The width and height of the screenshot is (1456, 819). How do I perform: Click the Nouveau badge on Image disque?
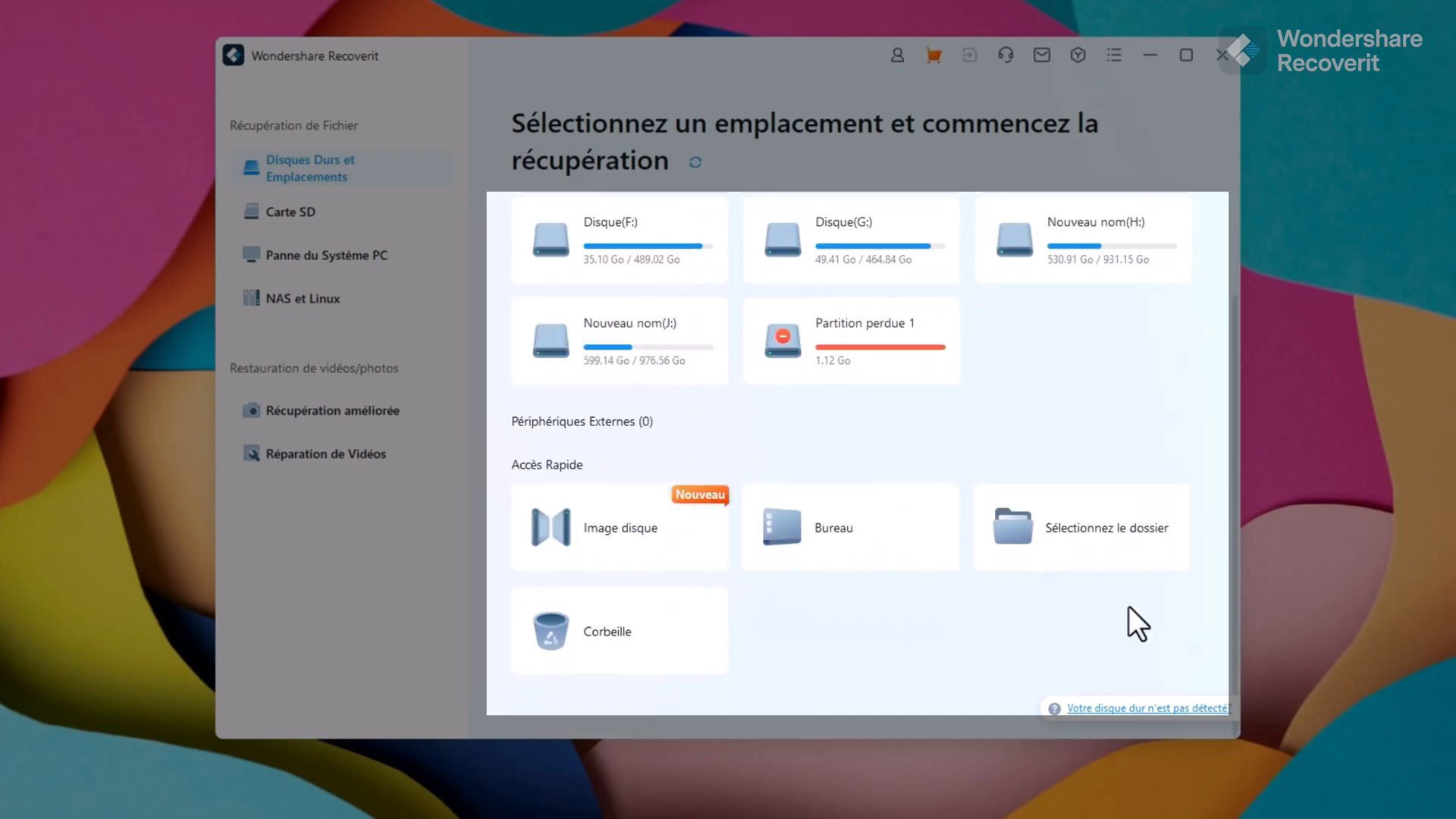[x=700, y=494]
